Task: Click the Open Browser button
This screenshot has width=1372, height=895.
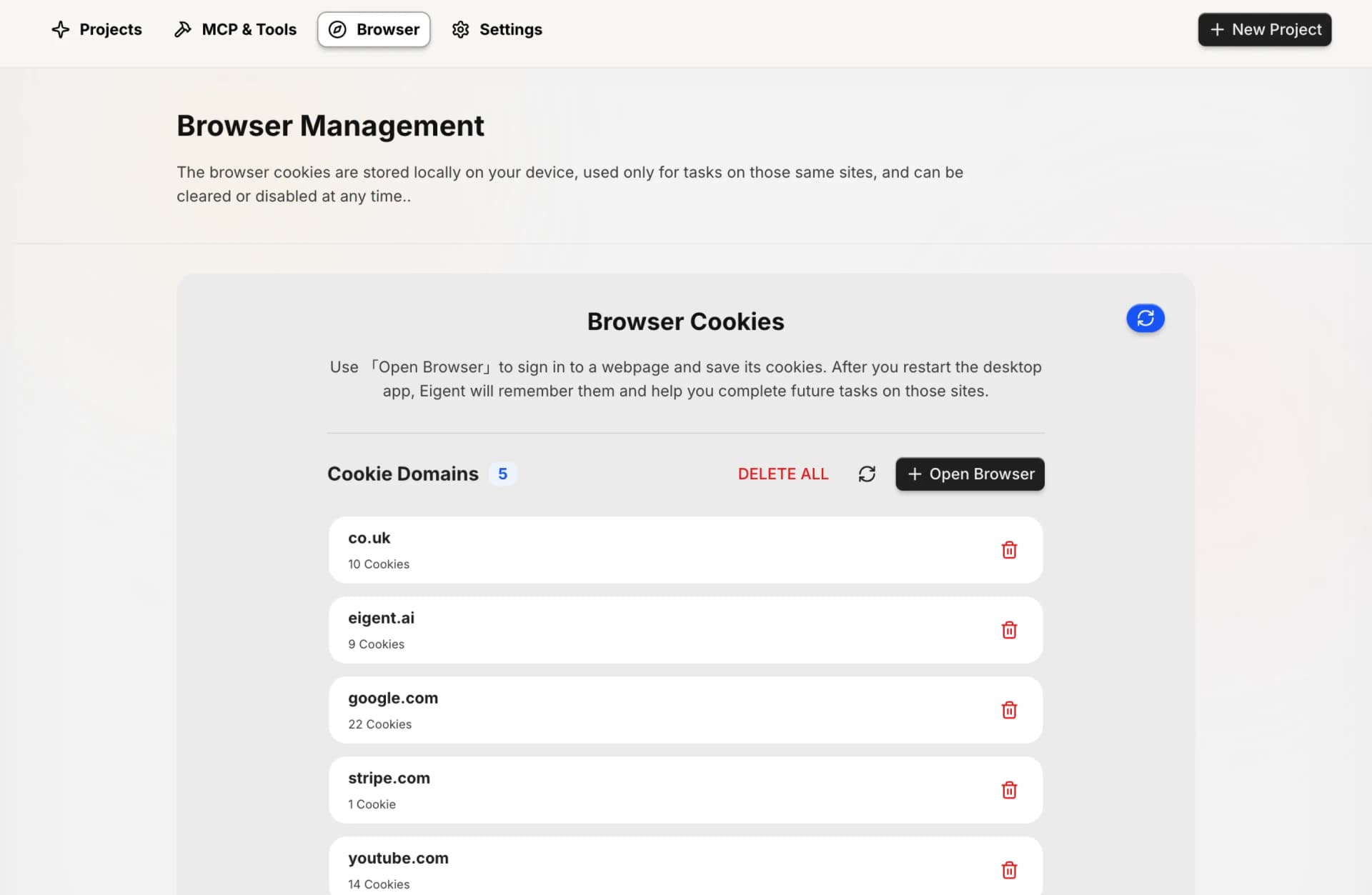Action: (970, 474)
